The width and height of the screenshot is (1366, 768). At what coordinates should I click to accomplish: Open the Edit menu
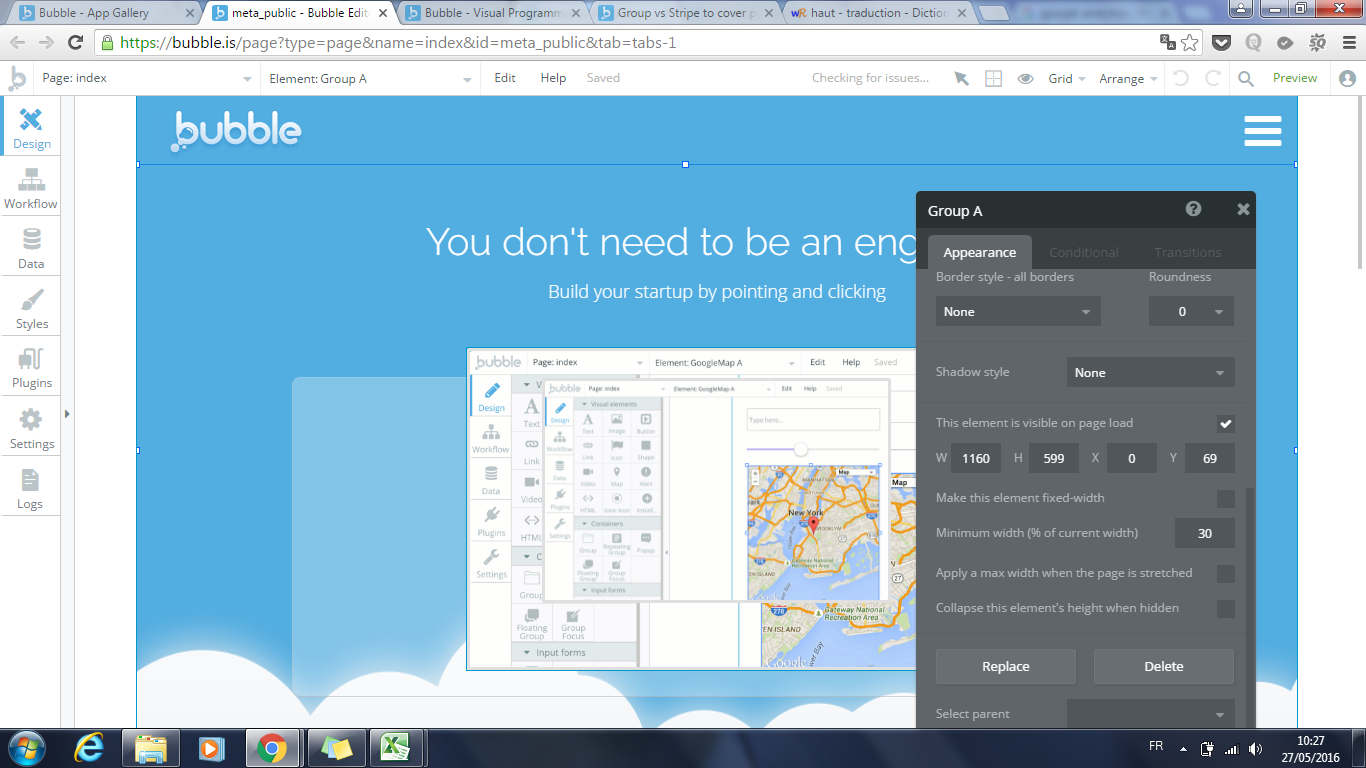[505, 78]
